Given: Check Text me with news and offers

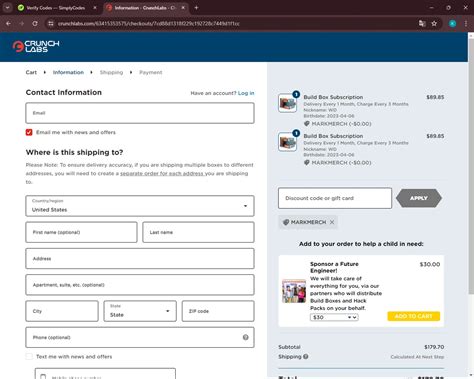Looking at the screenshot, I should tap(29, 356).
